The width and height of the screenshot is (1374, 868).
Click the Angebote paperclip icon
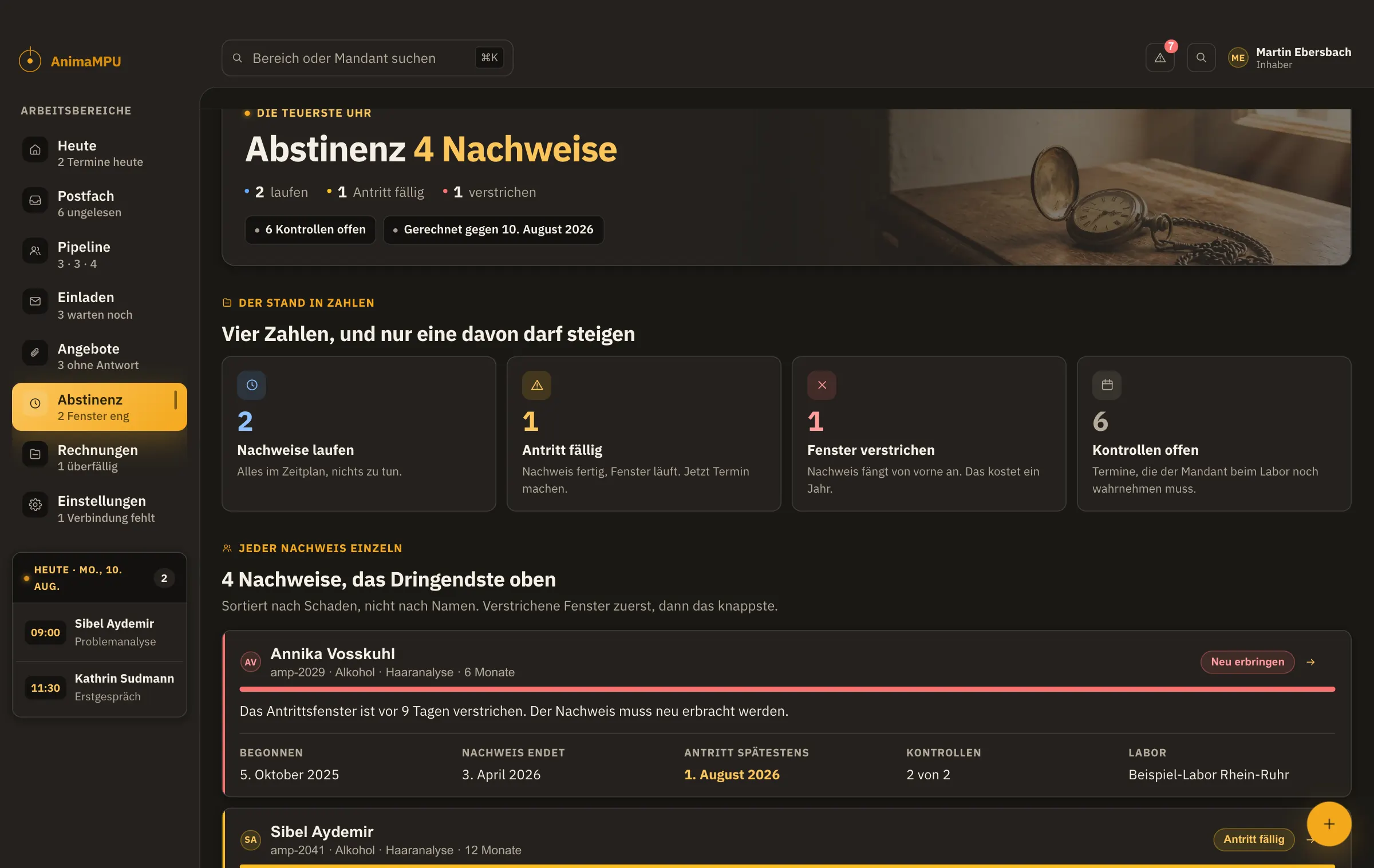coord(35,352)
